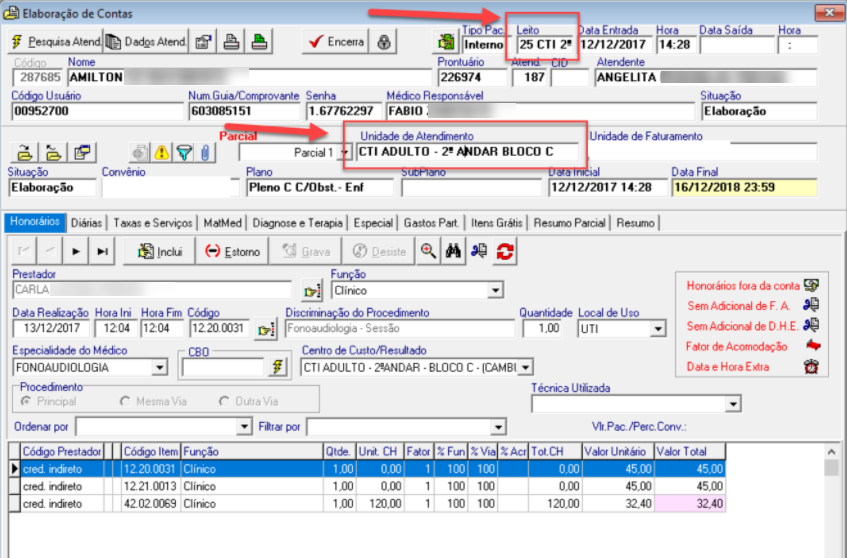This screenshot has width=847, height=558.
Task: Select the Outra Via radio button
Action: coord(224,401)
